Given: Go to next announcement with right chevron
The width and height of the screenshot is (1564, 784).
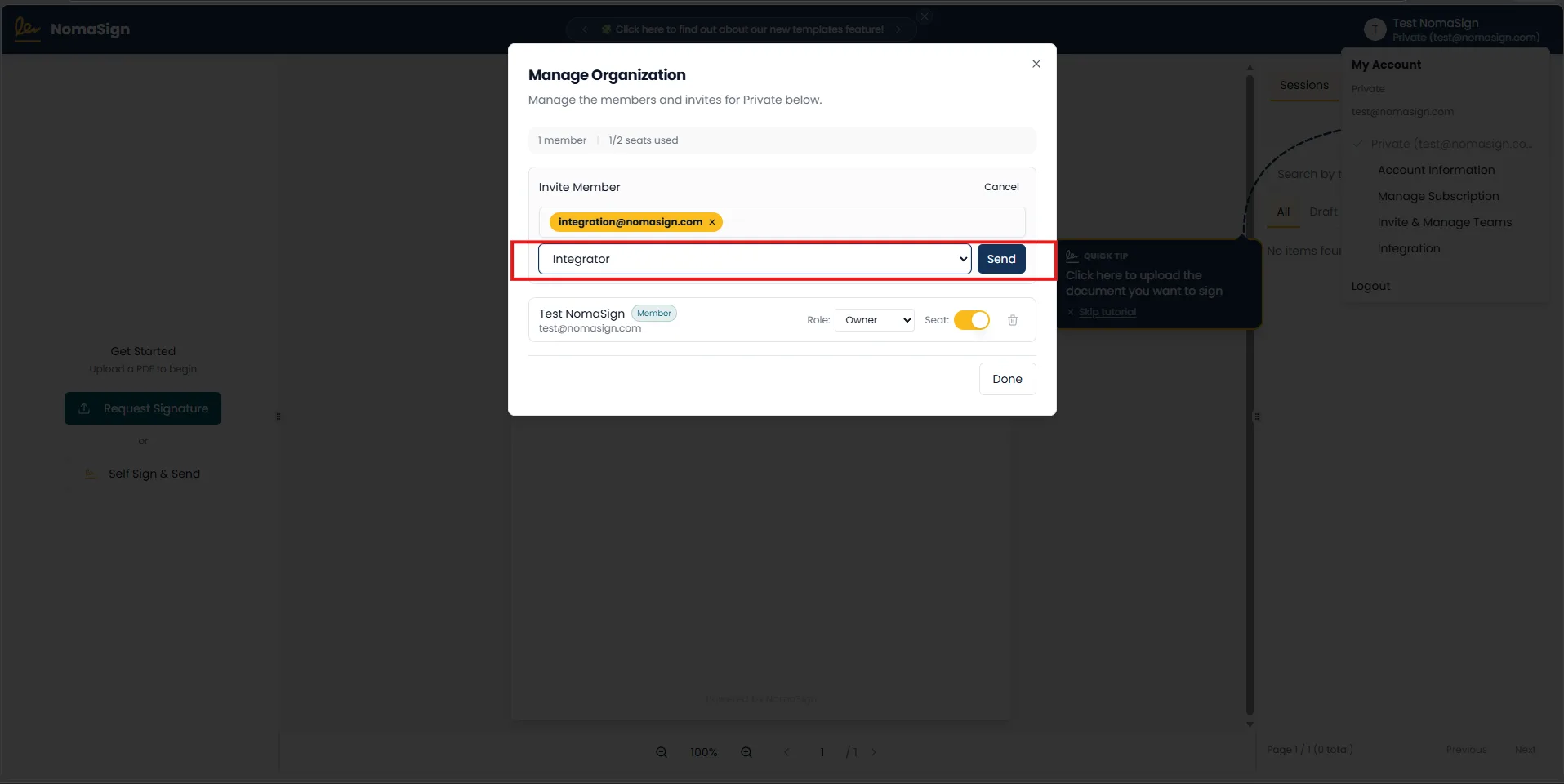Looking at the screenshot, I should 898,29.
